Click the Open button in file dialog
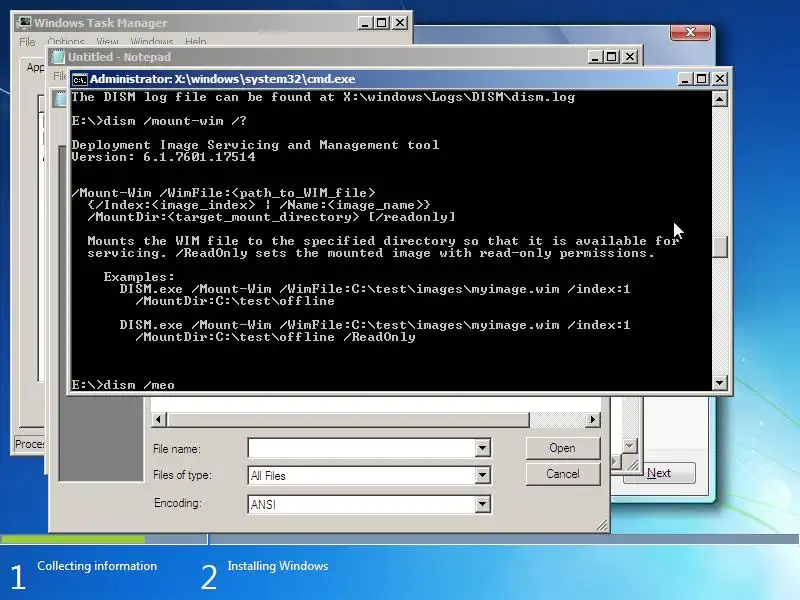This screenshot has width=800, height=600. click(563, 448)
